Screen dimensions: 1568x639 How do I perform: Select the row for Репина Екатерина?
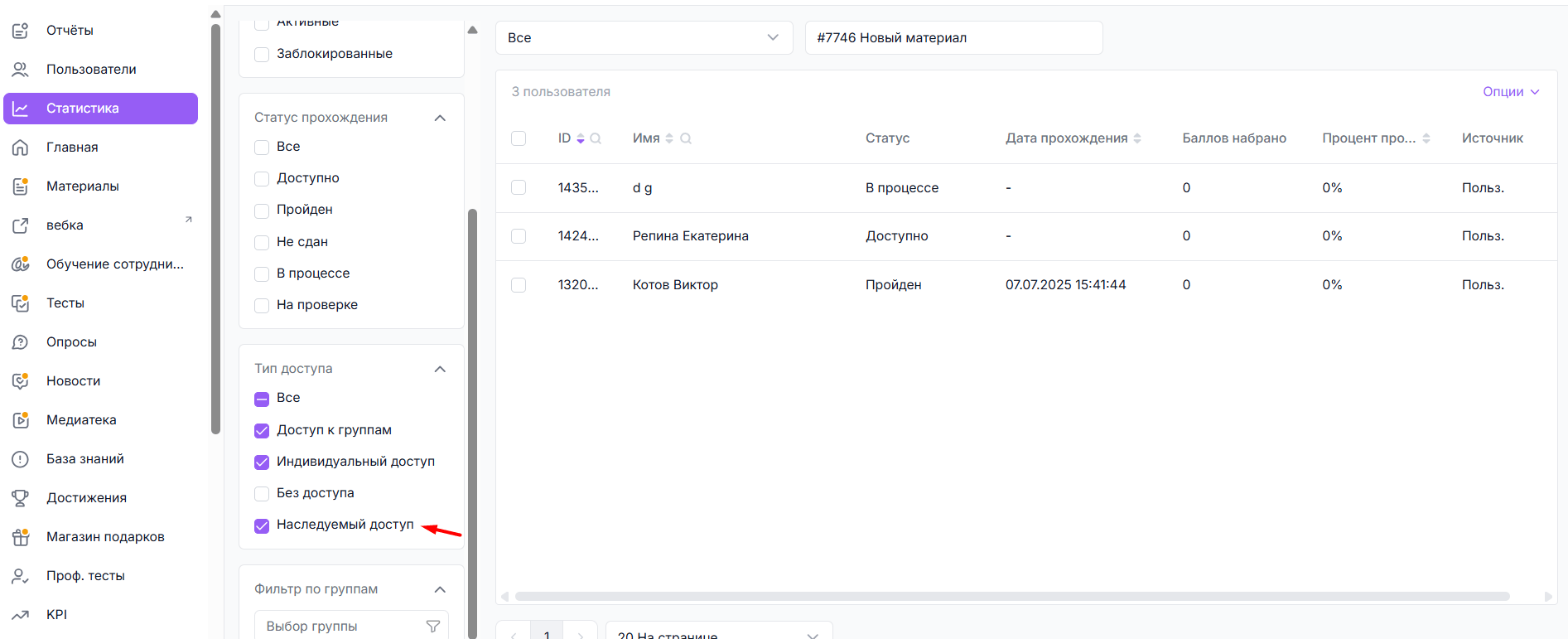[x=519, y=236]
